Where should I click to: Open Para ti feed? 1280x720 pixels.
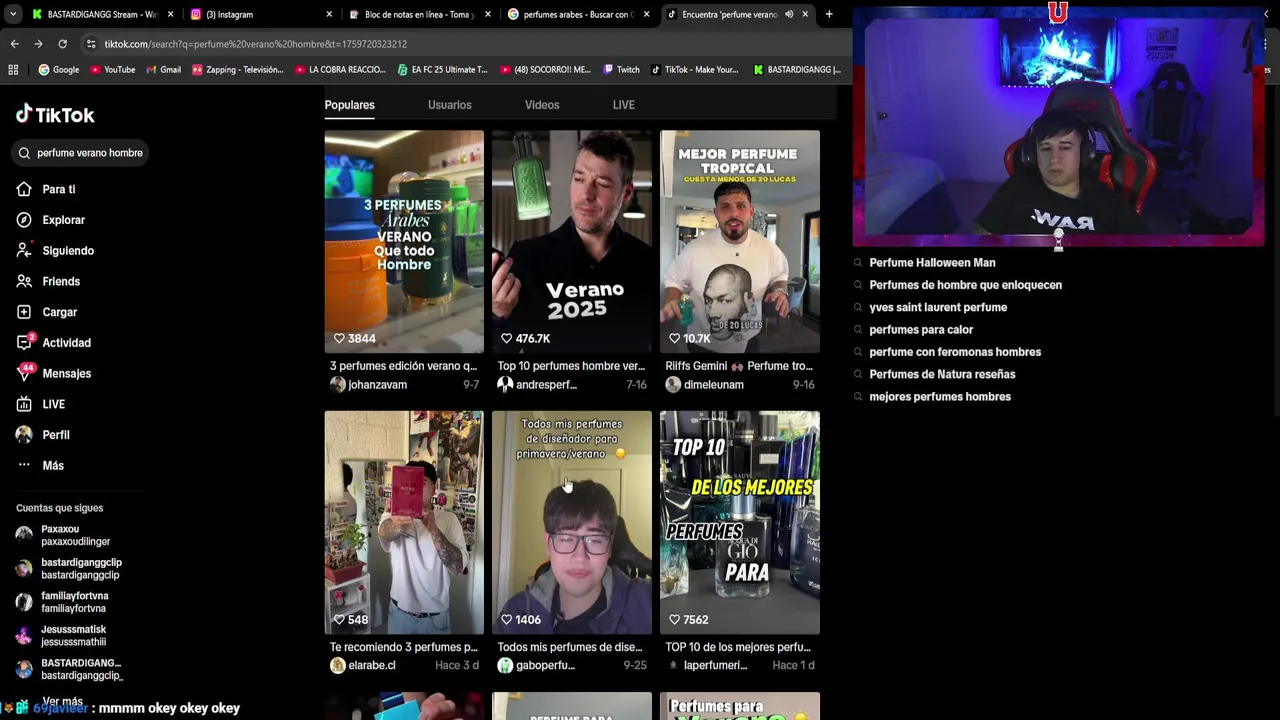point(46,189)
